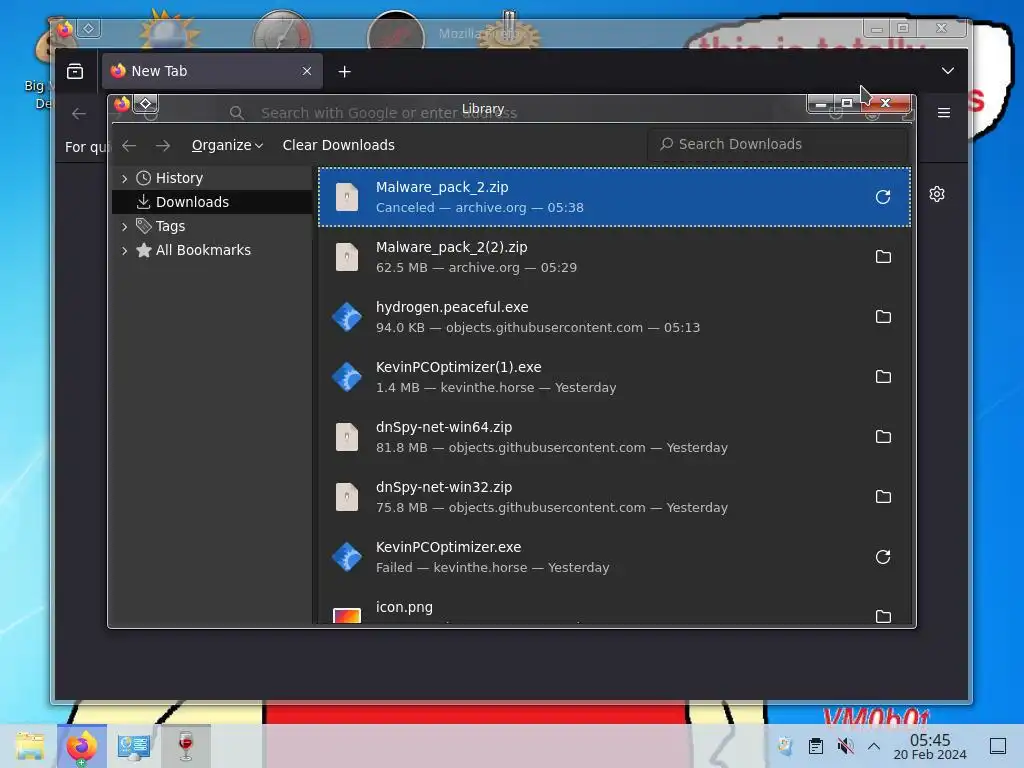
Task: Select the dnSpy-net-win64.zip entry
Action: pos(614,437)
